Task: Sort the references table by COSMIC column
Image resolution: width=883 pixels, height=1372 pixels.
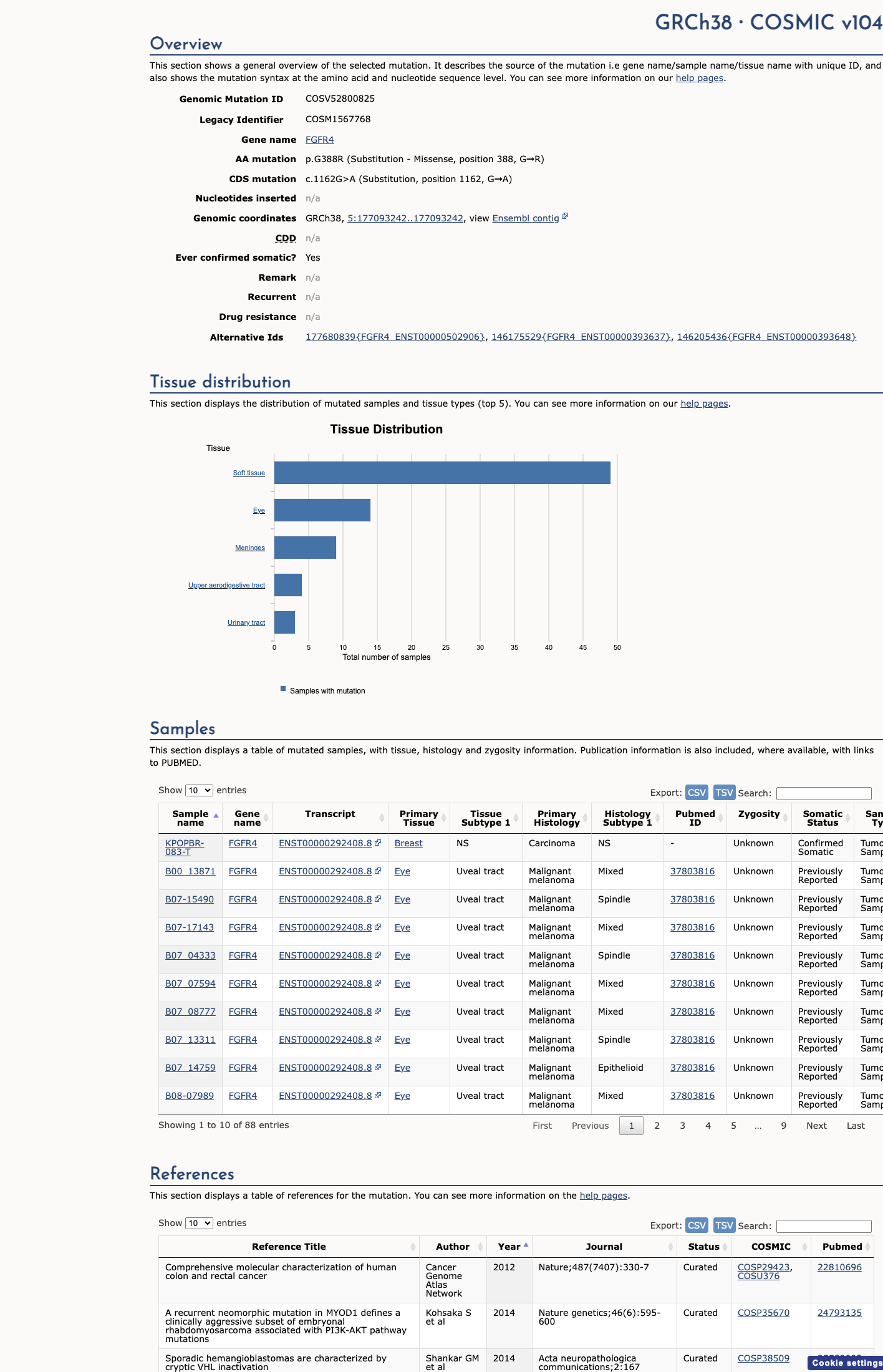Action: tap(771, 1247)
